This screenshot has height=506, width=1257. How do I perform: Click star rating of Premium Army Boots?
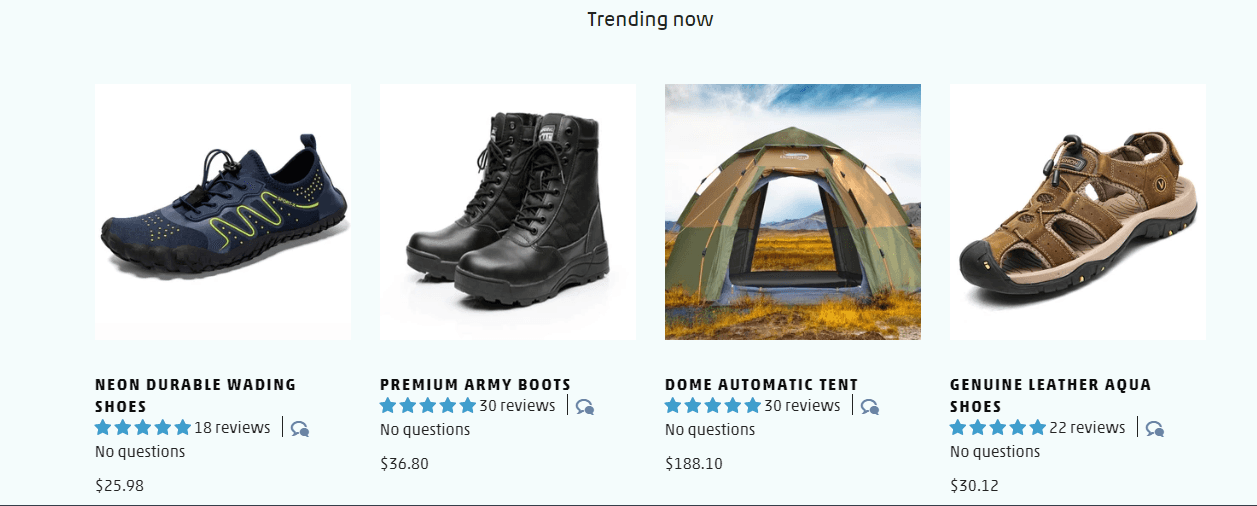(x=428, y=406)
